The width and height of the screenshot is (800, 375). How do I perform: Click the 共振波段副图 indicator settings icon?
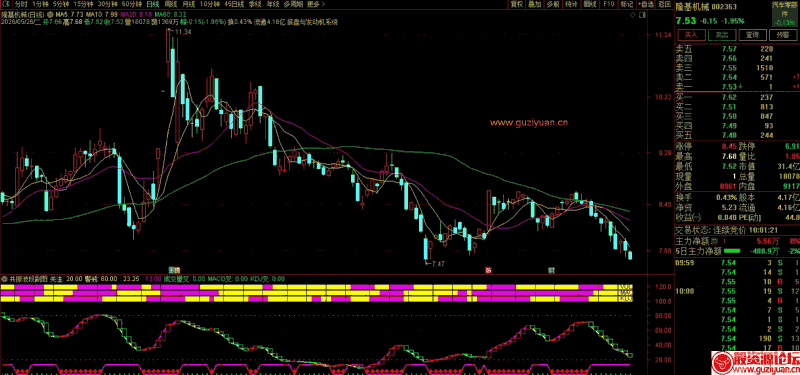point(5,279)
